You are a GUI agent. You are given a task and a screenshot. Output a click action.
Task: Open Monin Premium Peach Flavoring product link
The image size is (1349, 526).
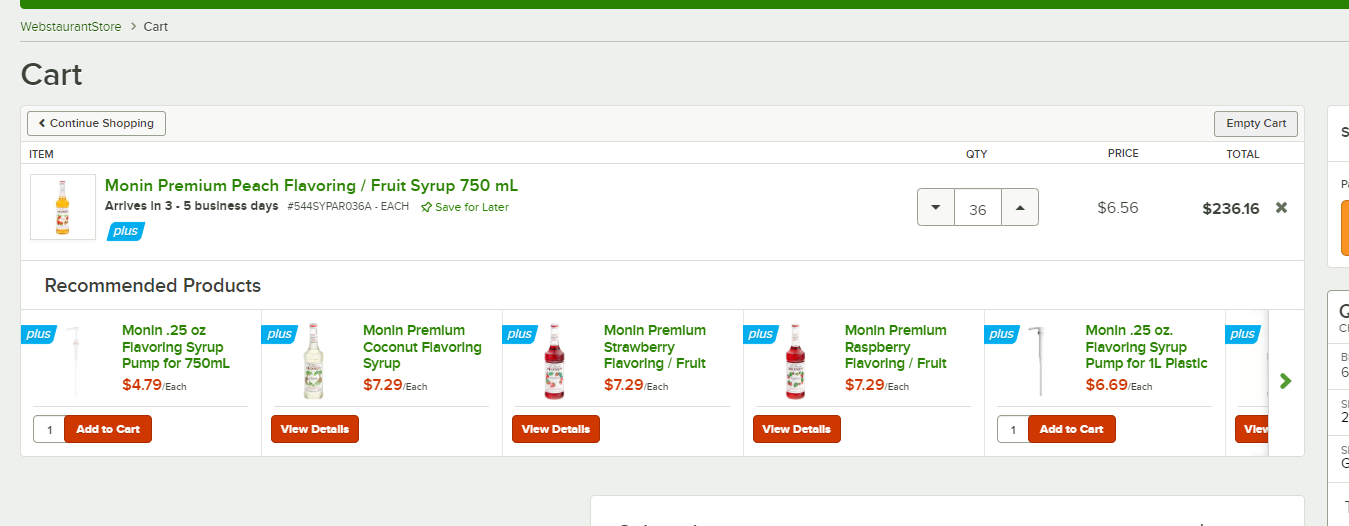[x=311, y=186]
